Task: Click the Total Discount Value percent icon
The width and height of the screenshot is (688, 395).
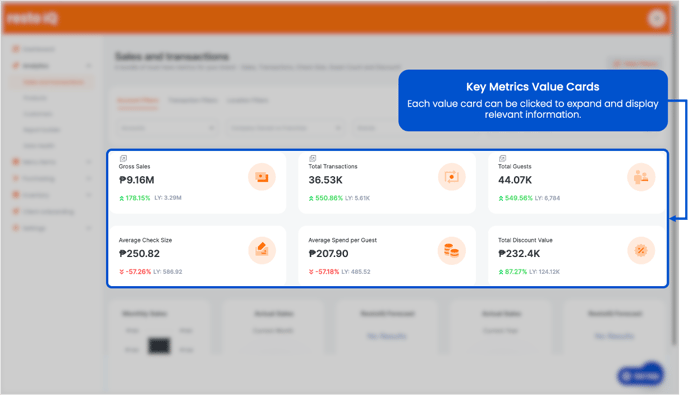Action: click(x=641, y=250)
